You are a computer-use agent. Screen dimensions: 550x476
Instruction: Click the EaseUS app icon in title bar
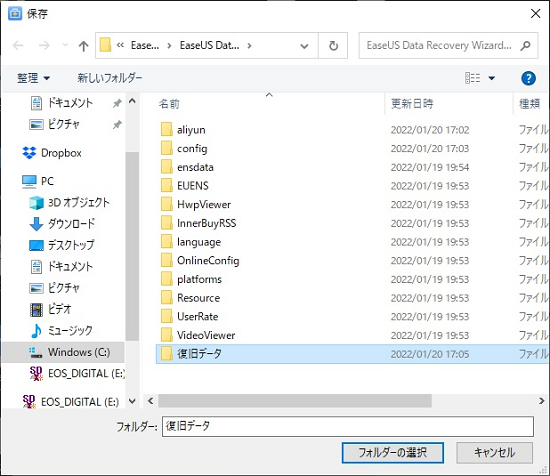pyautogui.click(x=15, y=14)
